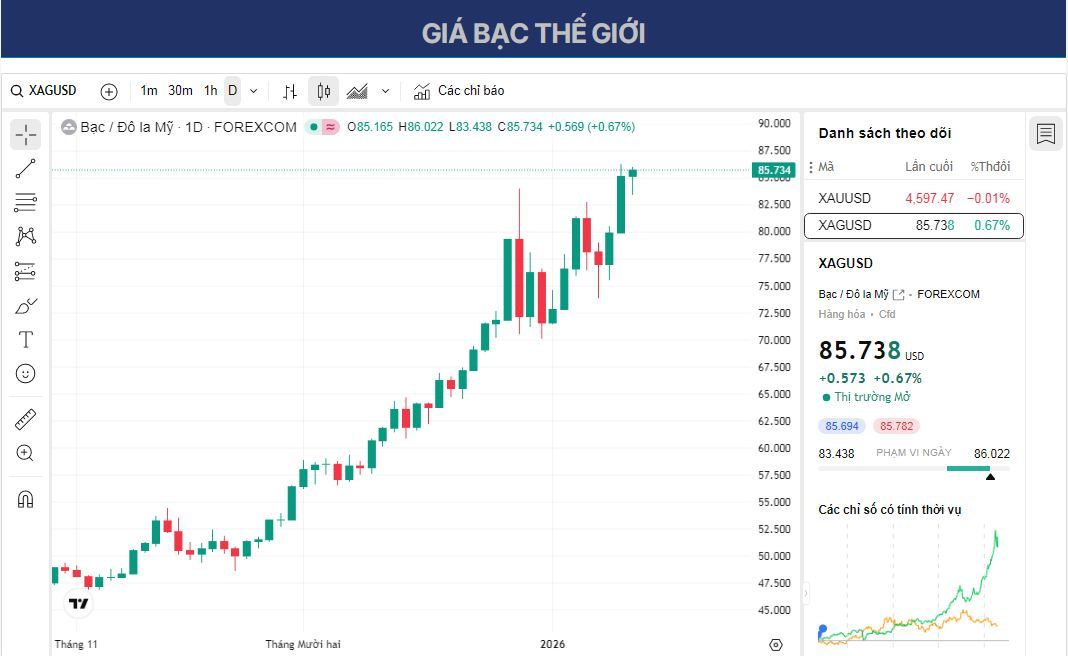This screenshot has height=656, width=1068.
Task: Toggle the green status dot beside OHLC values
Action: [315, 127]
